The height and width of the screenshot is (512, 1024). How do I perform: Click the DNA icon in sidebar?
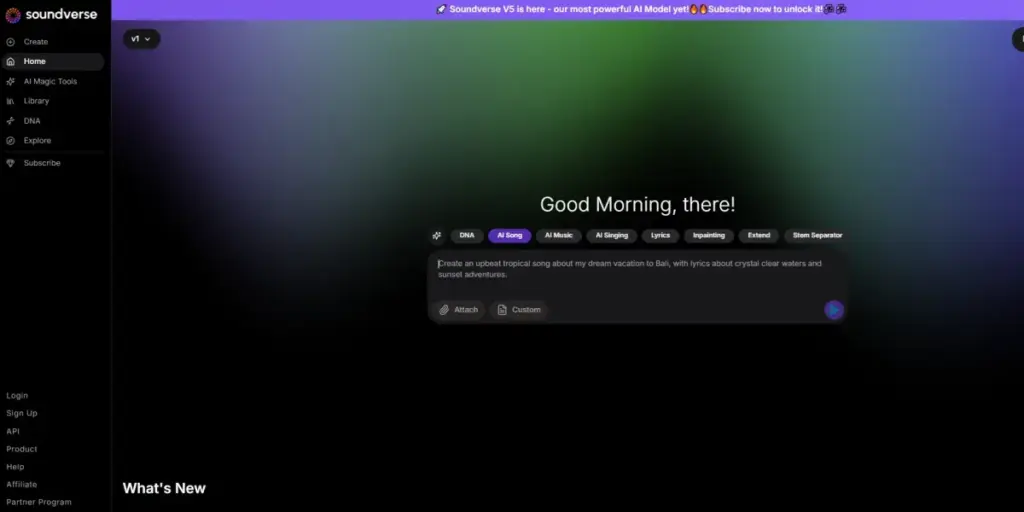10,121
